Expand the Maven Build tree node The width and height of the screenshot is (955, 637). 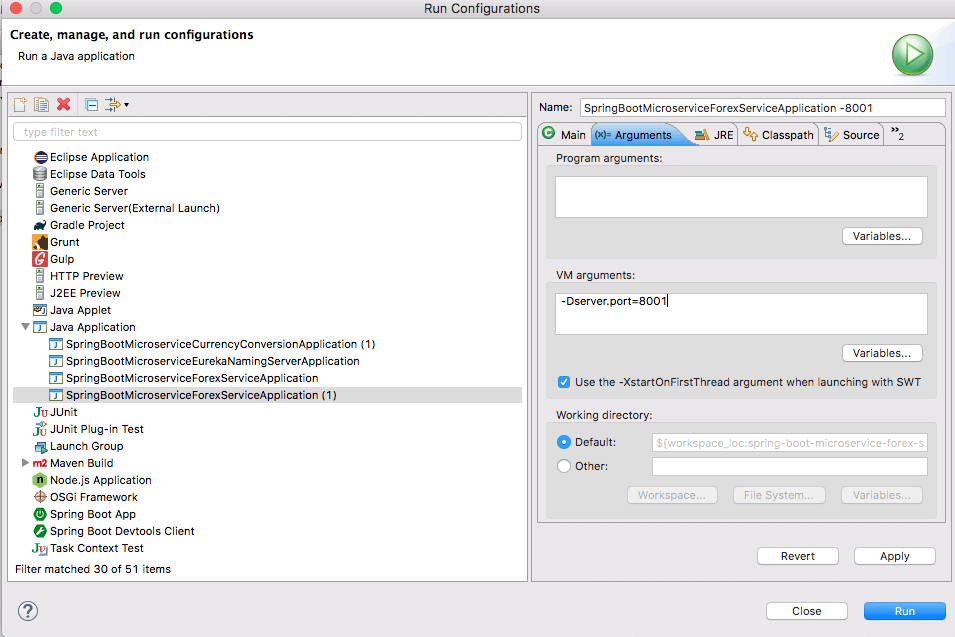coord(25,464)
